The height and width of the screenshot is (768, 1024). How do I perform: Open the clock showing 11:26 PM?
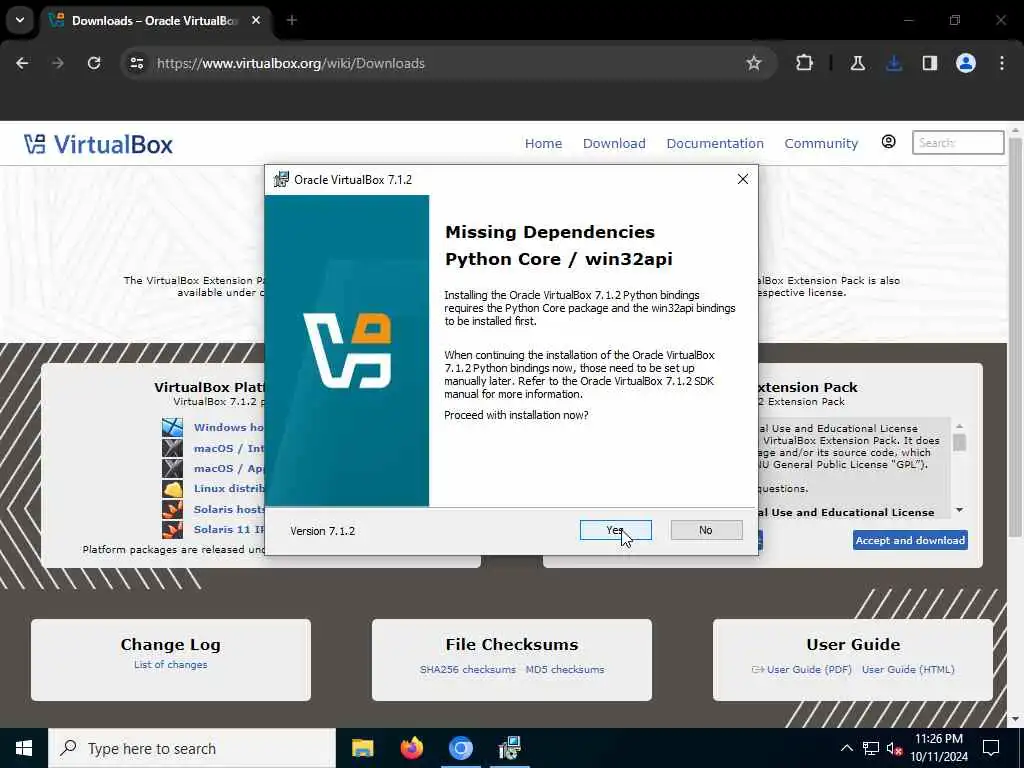[x=939, y=748]
